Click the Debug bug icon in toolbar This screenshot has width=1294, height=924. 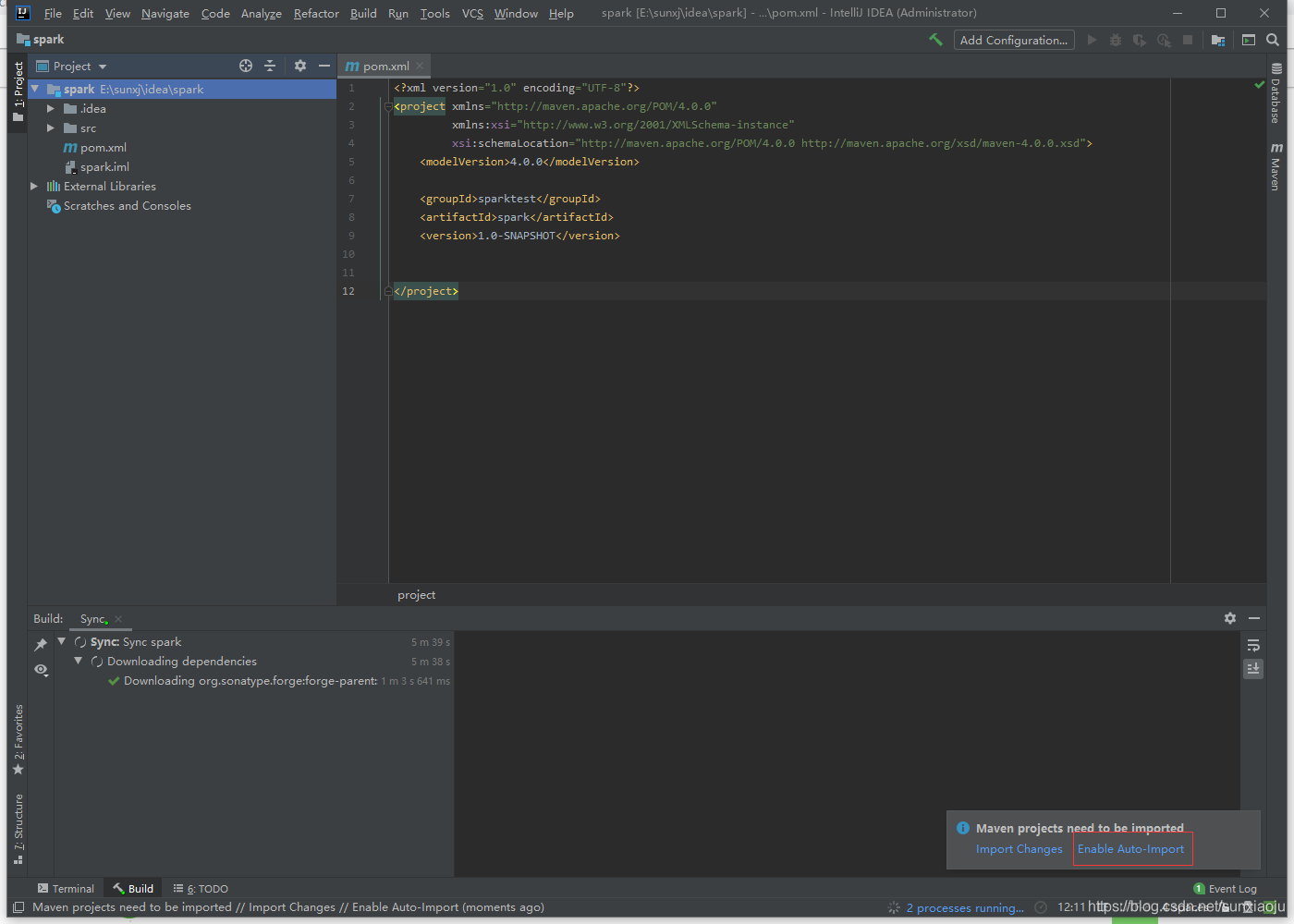tap(1116, 40)
